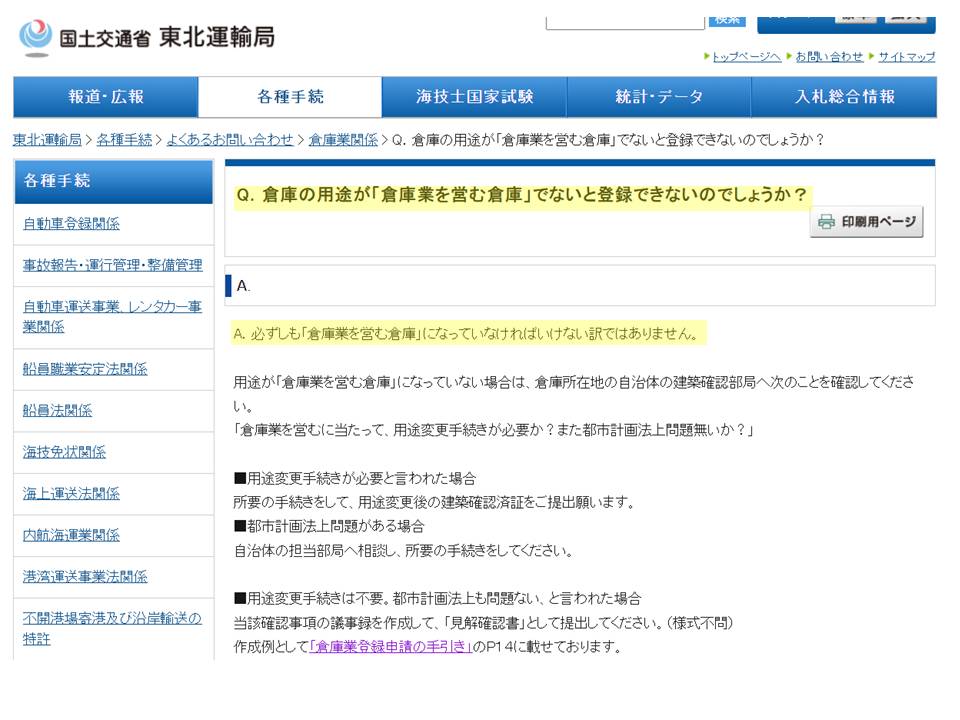
Task: Select 事故報告・運行管理・整備管理 sidebar link
Action: pos(112,265)
